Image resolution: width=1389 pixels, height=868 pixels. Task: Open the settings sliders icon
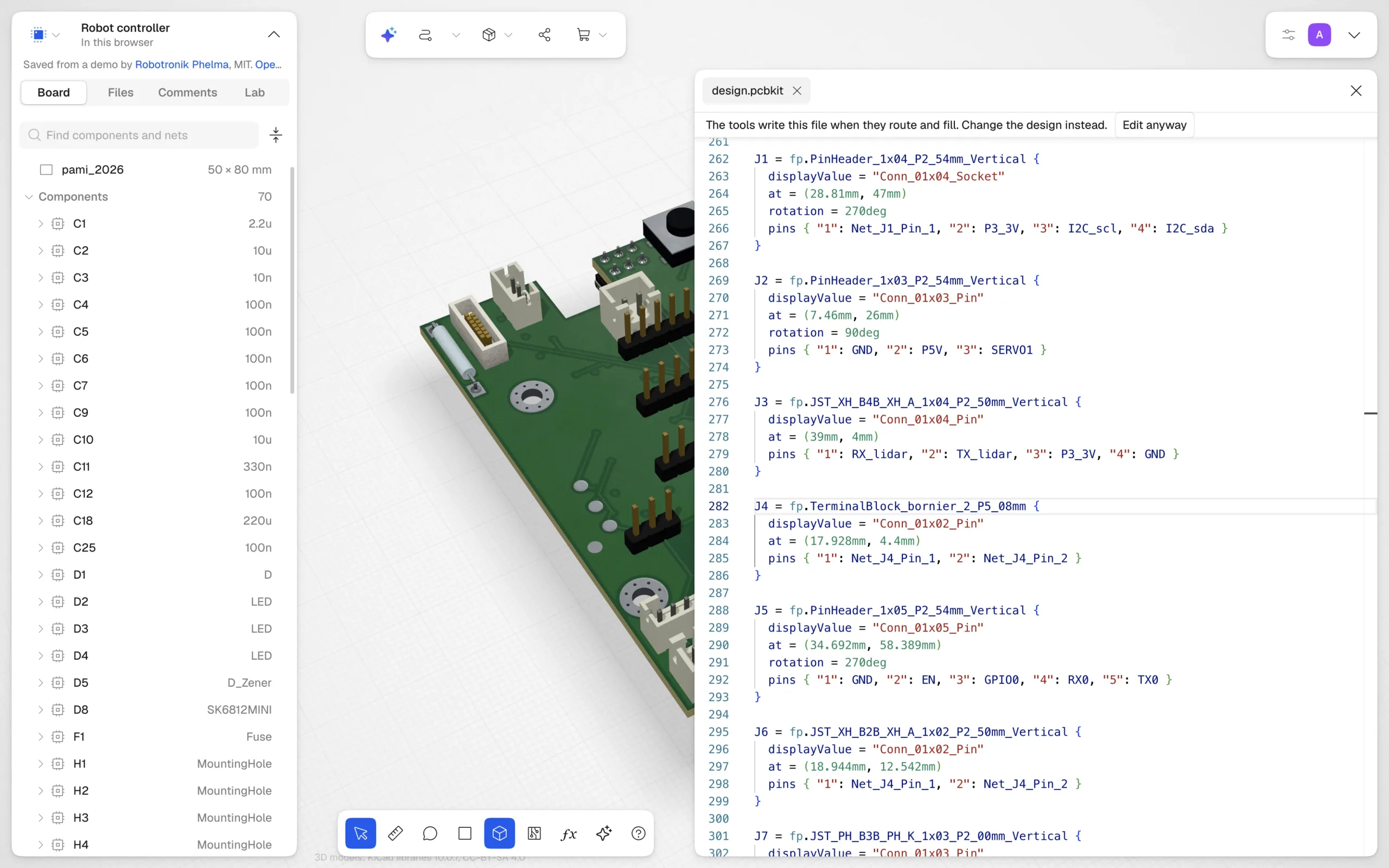(1289, 35)
